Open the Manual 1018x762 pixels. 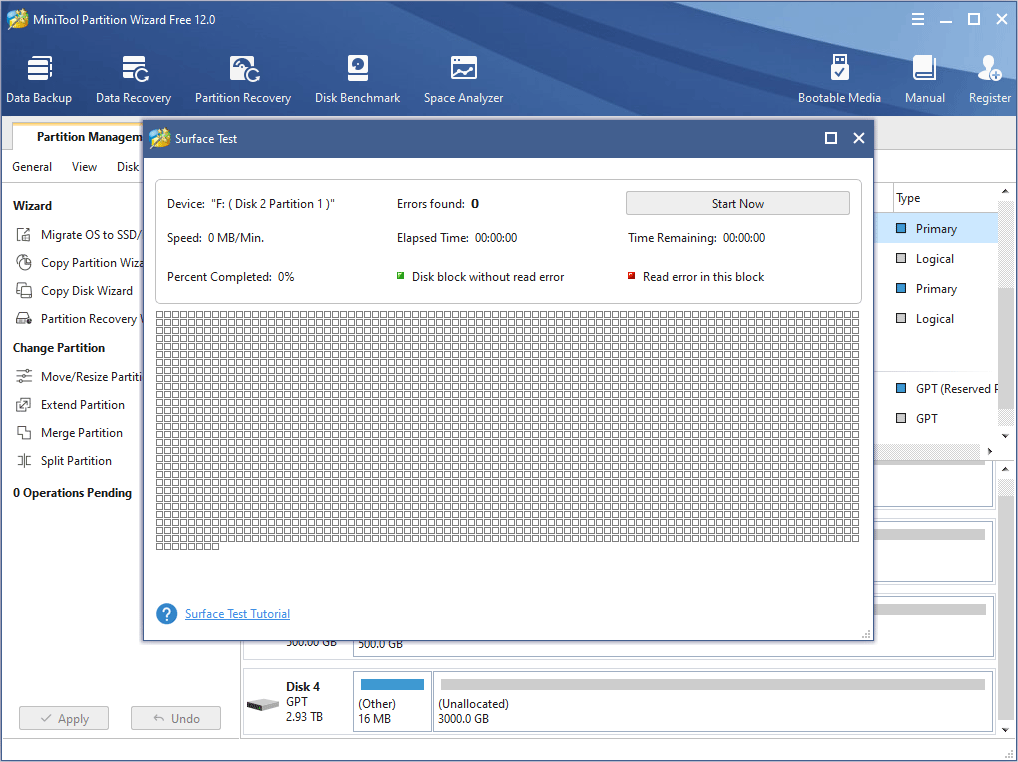pyautogui.click(x=925, y=79)
